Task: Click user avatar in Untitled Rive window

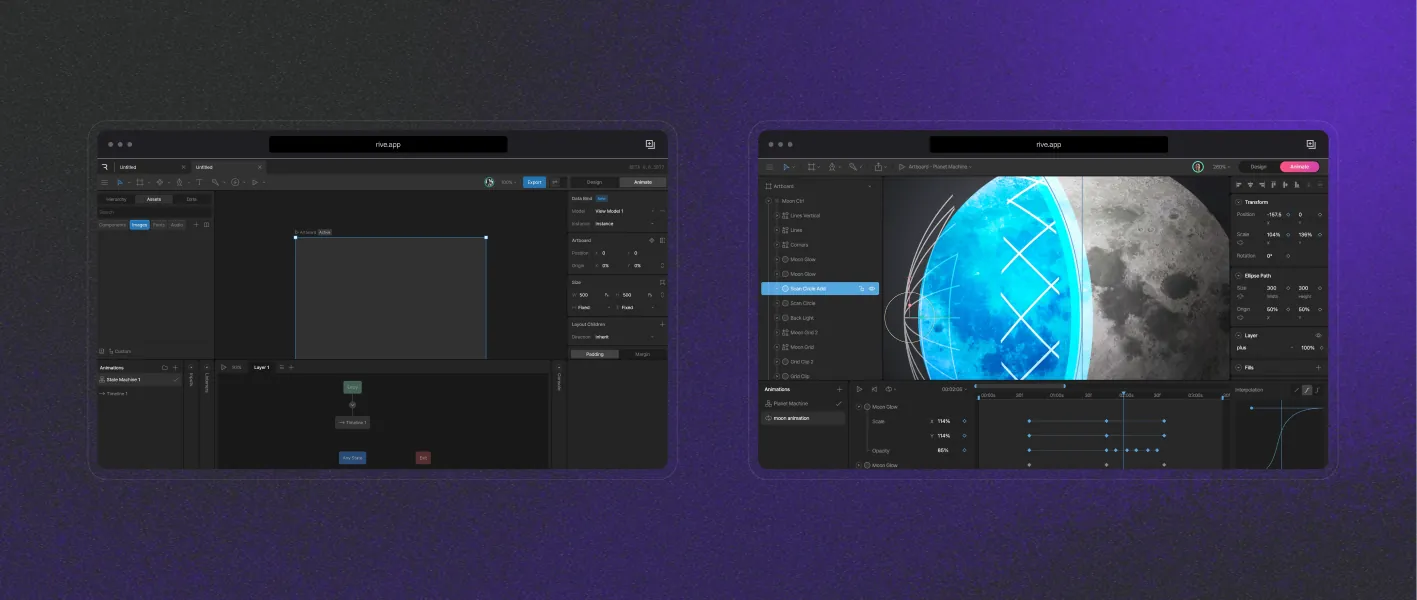Action: tap(489, 182)
